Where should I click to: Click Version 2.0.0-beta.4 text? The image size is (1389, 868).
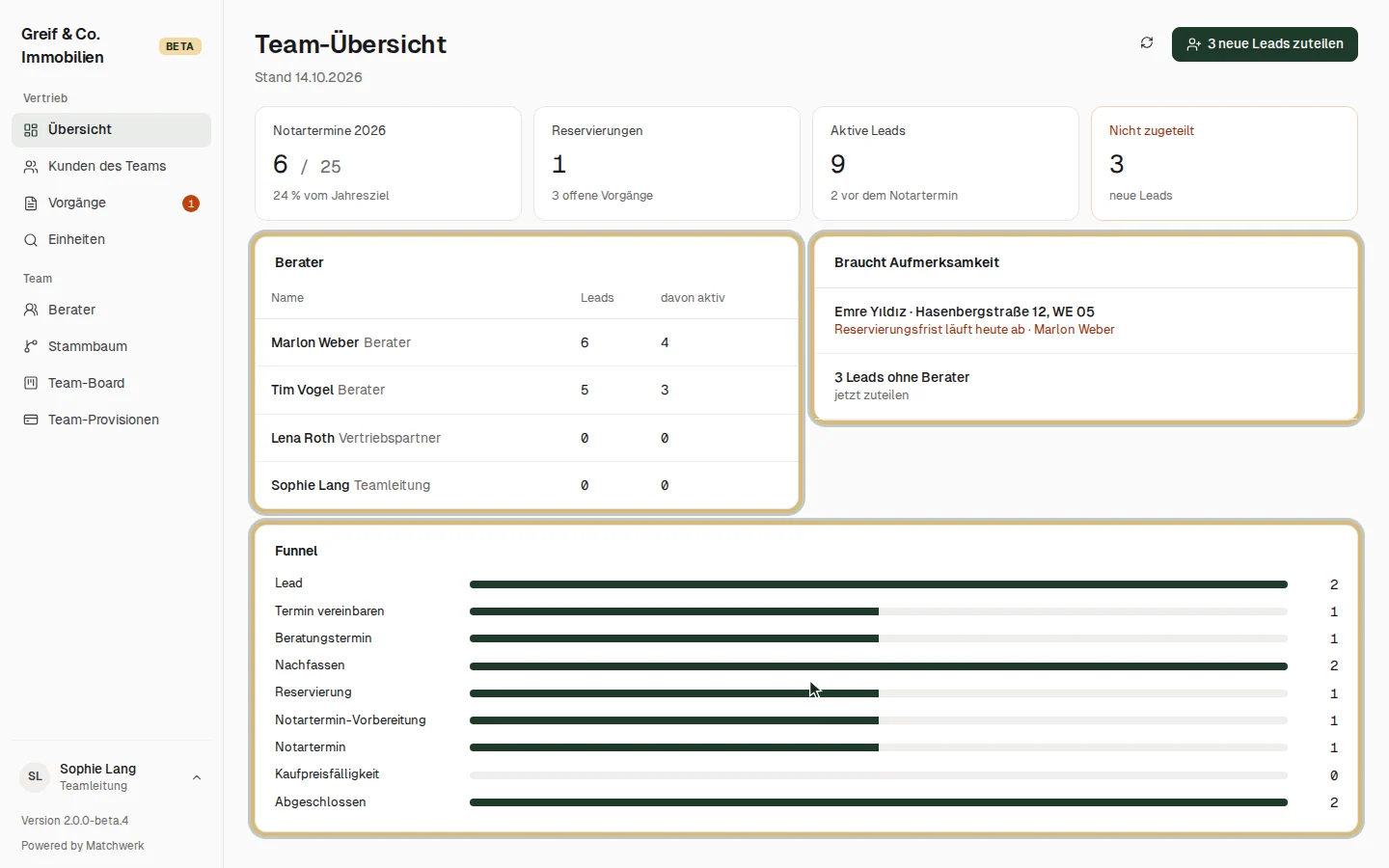click(75, 821)
